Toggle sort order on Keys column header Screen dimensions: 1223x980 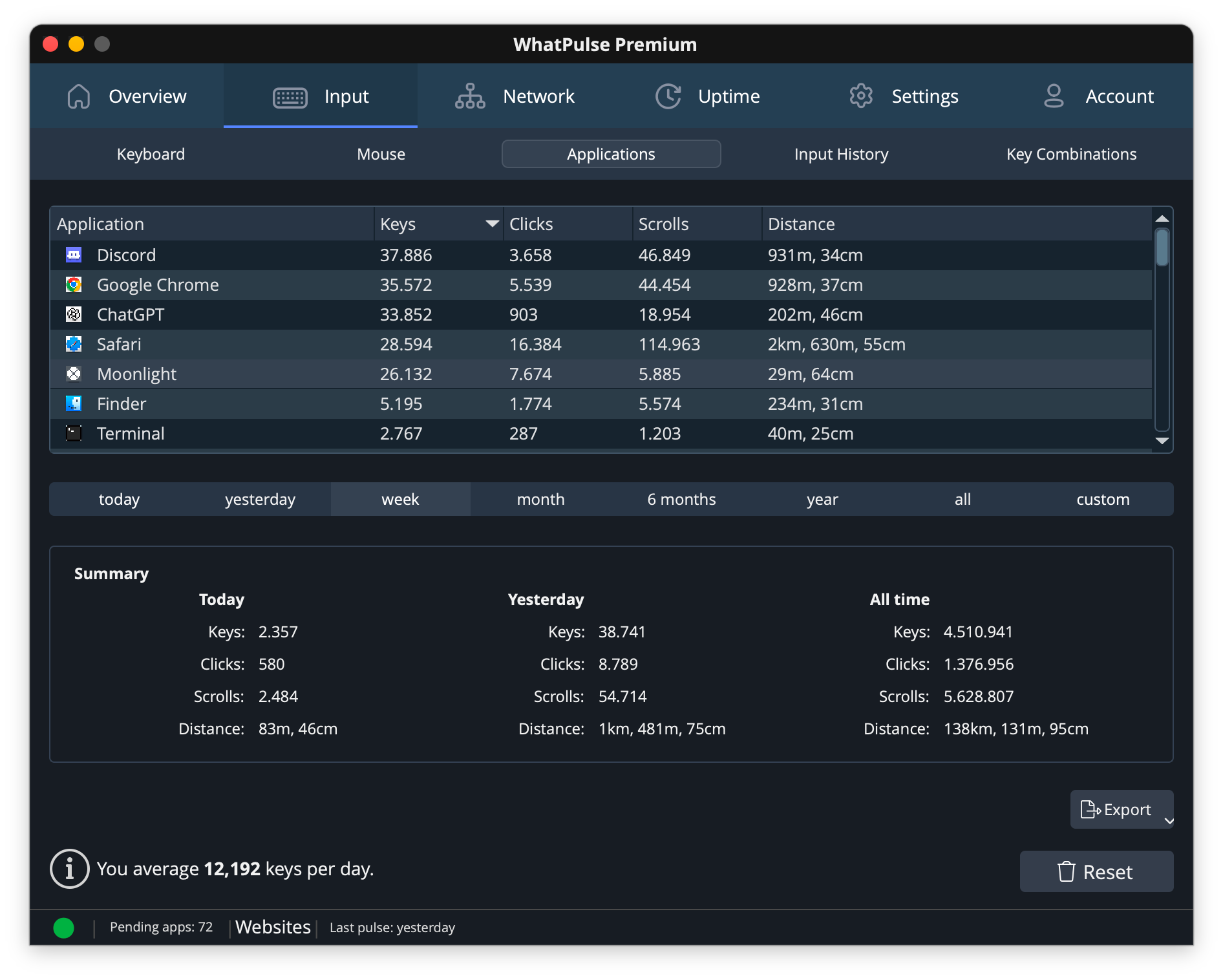pyautogui.click(x=438, y=224)
